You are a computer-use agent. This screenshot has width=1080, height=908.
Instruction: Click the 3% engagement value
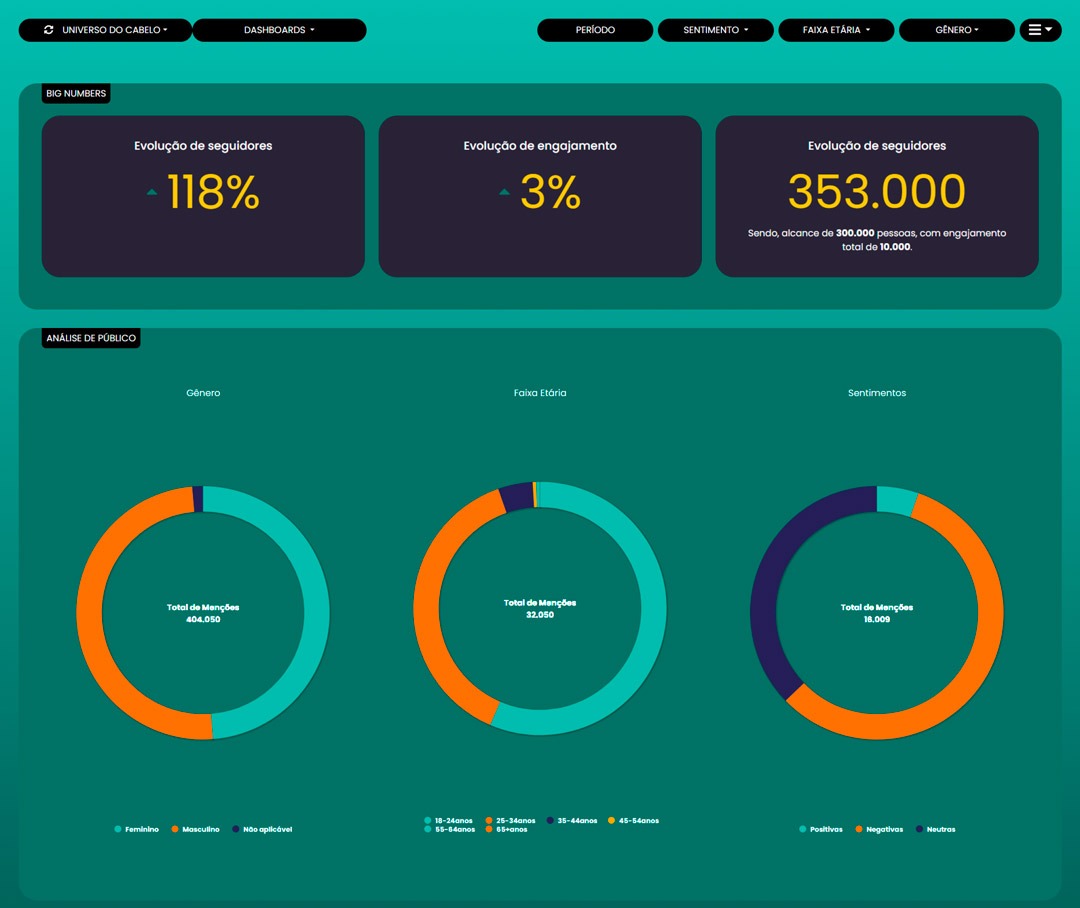[x=550, y=192]
